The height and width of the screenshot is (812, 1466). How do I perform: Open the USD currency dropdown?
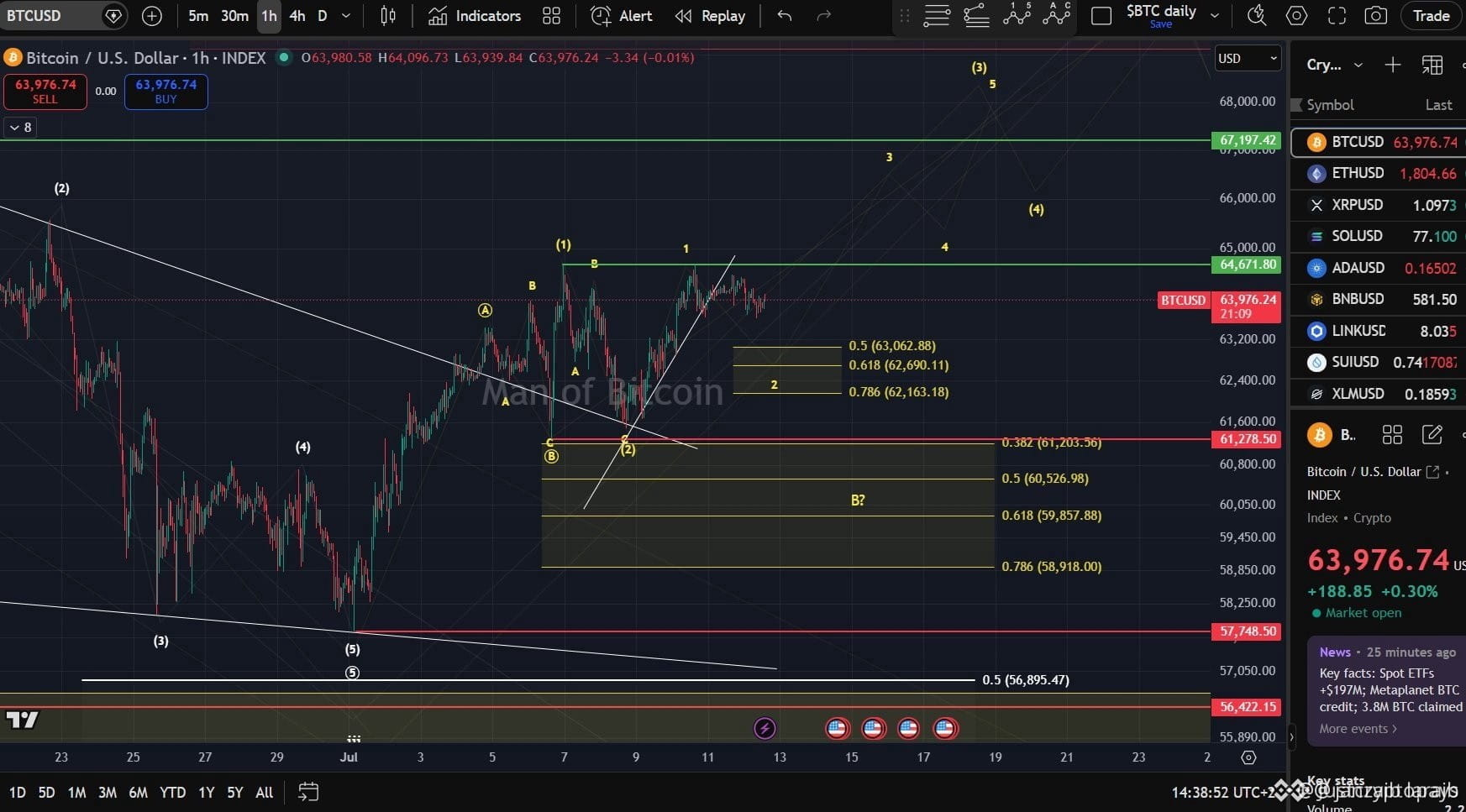point(1248,58)
